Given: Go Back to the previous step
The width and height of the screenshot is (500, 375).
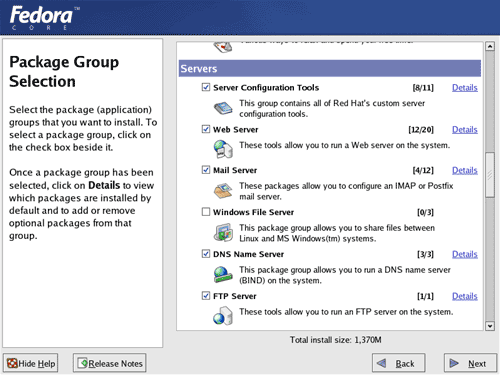Looking at the screenshot, I should tap(398, 363).
